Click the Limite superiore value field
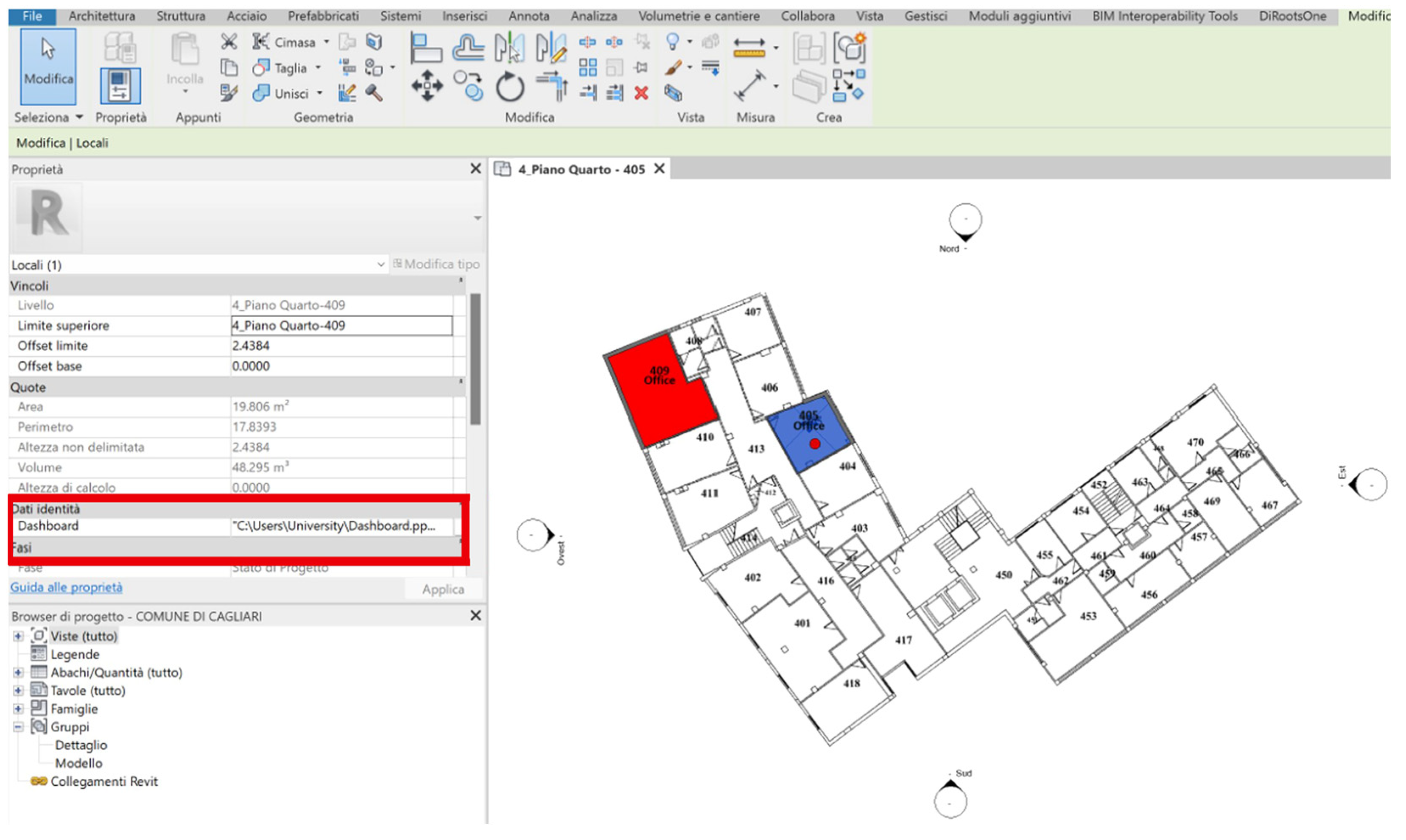Screen dimensions: 1406x840 point(341,326)
